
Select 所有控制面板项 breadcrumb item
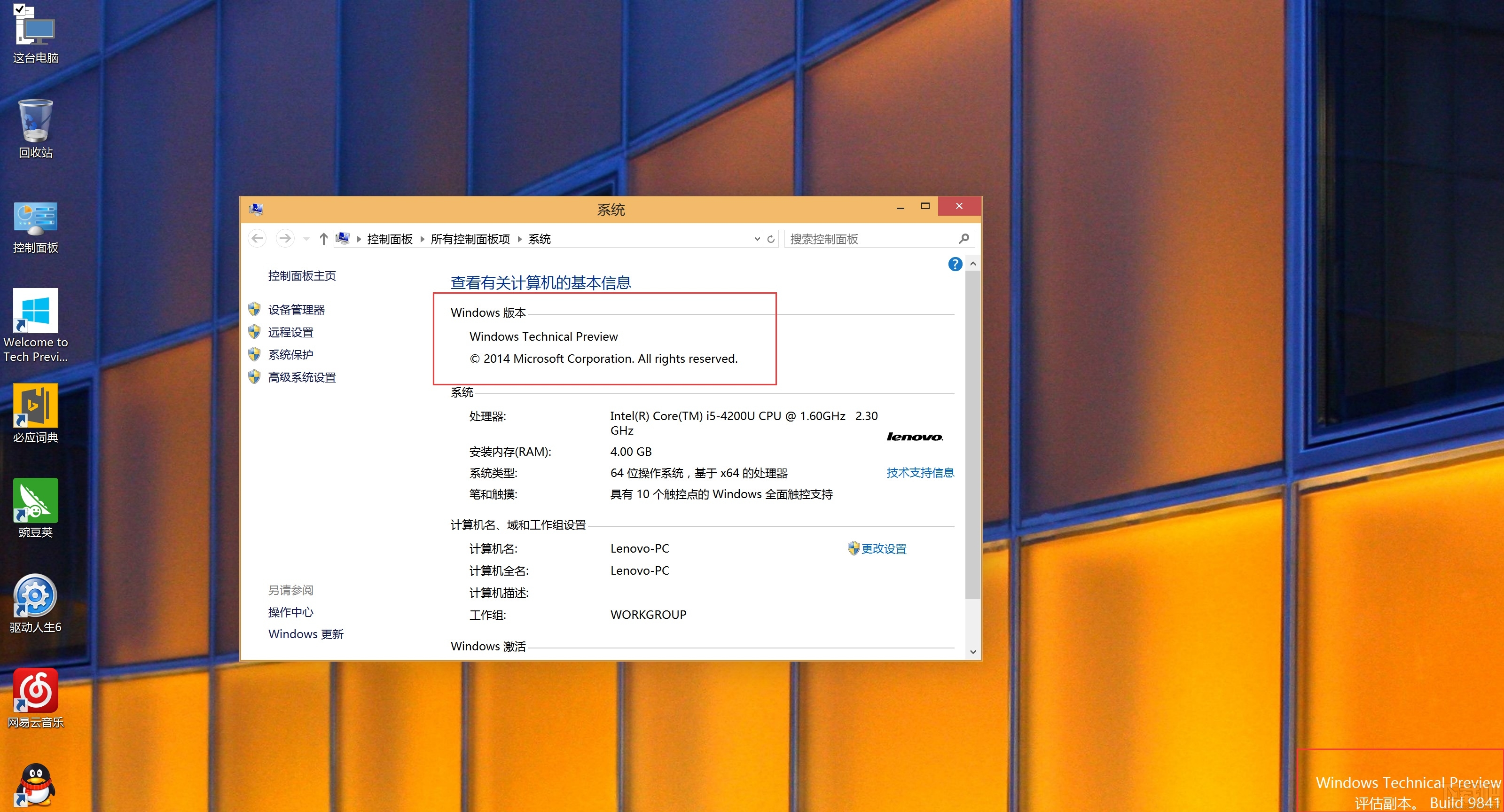[470, 239]
